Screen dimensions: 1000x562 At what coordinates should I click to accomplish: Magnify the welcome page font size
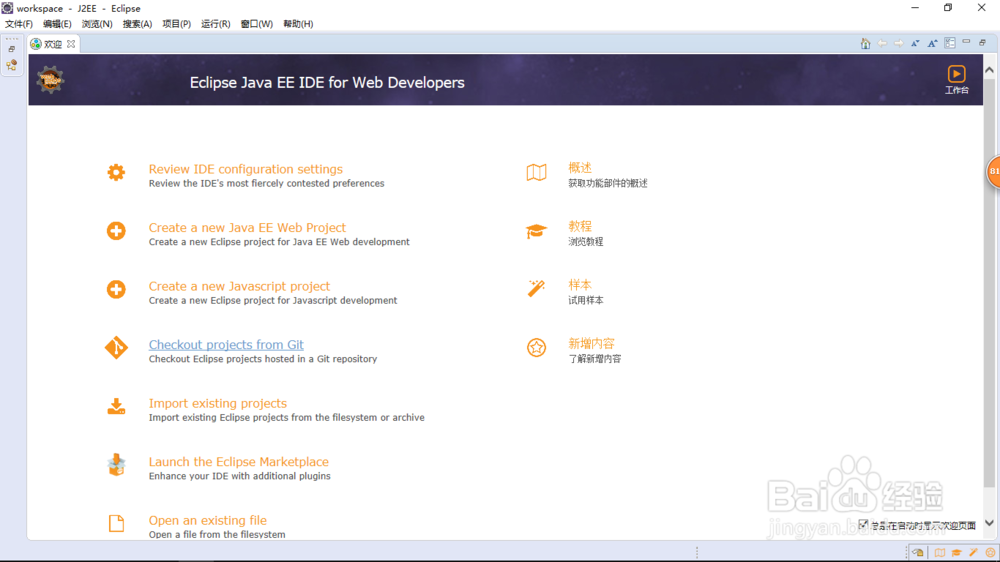coord(932,43)
